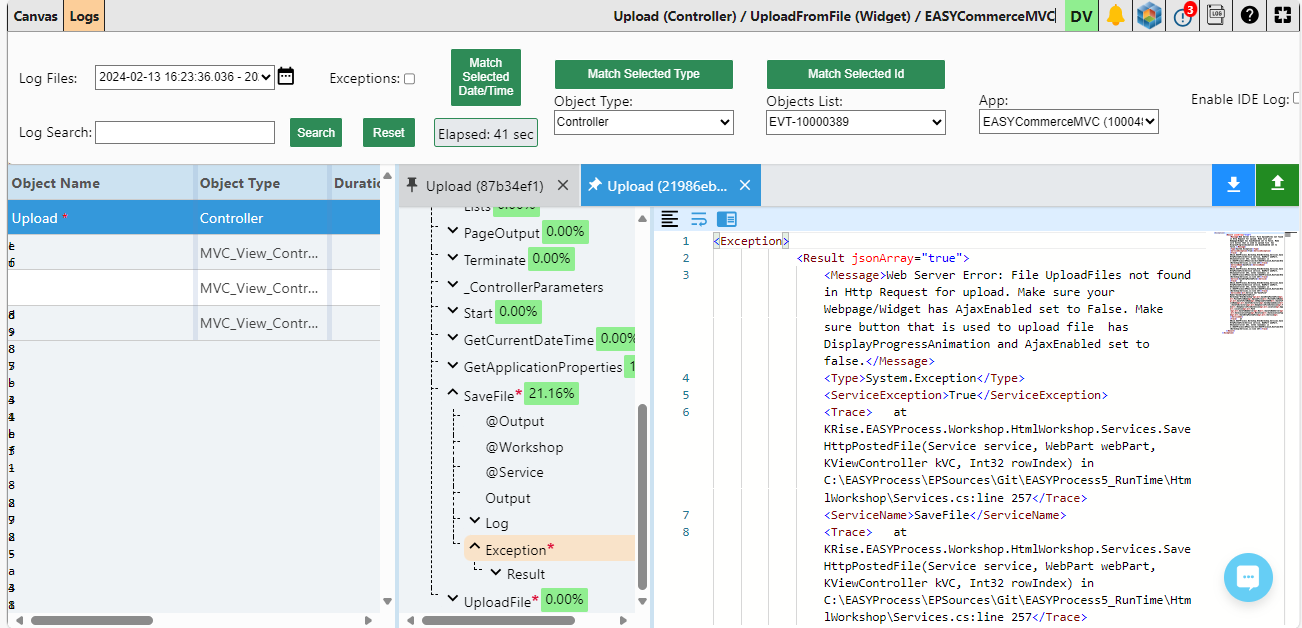
Task: Click the Reset button
Action: click(x=389, y=132)
